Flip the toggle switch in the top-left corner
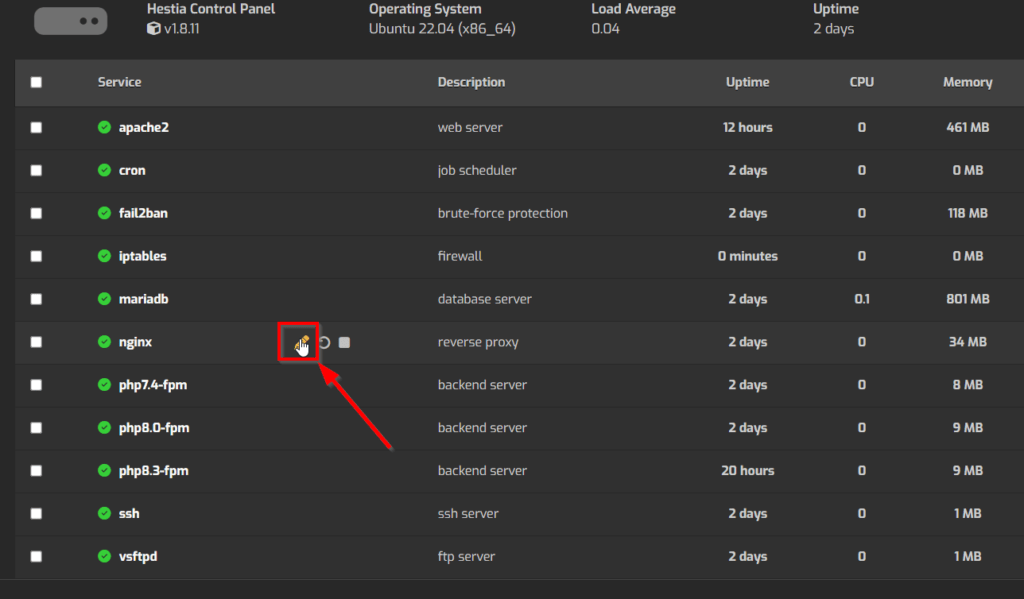 click(70, 20)
